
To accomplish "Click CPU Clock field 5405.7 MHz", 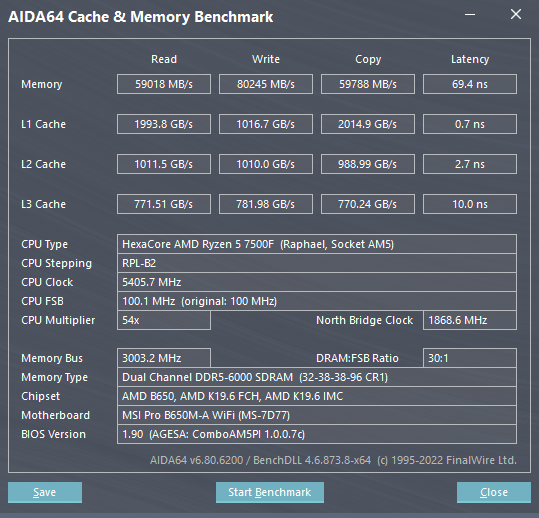I will [317, 282].
